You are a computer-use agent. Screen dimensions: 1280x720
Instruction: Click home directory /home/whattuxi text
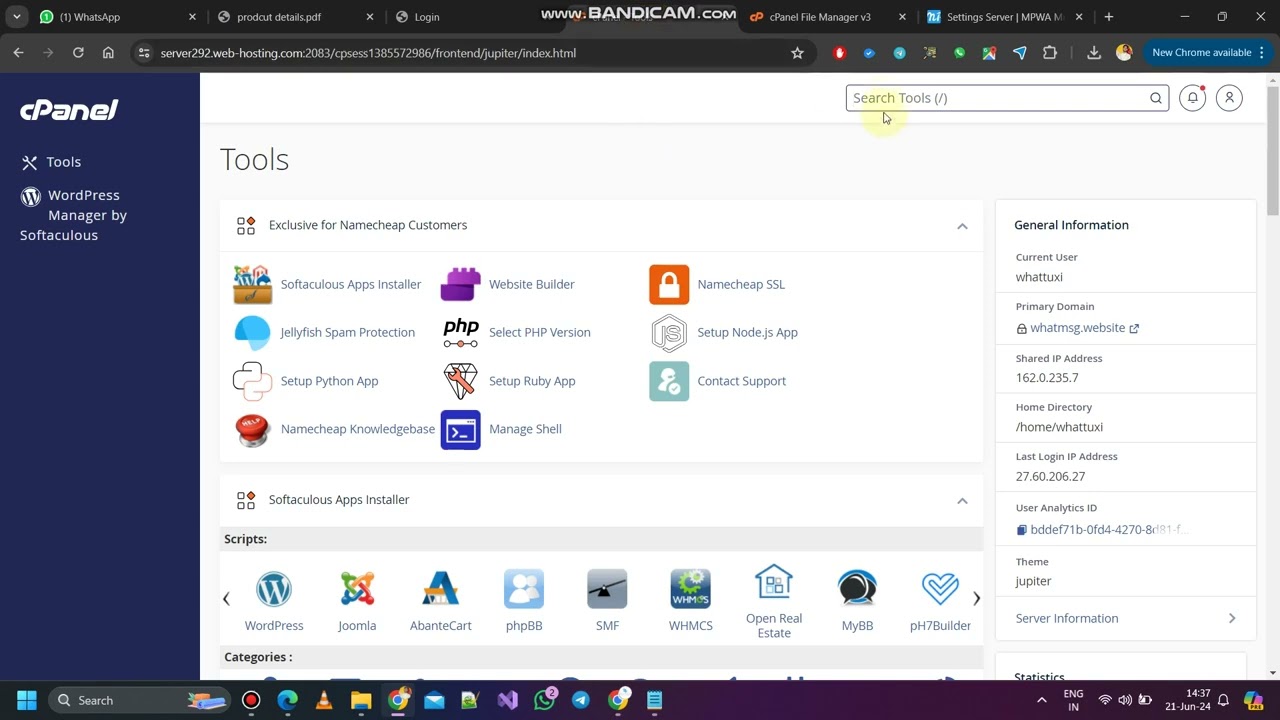tap(1059, 427)
